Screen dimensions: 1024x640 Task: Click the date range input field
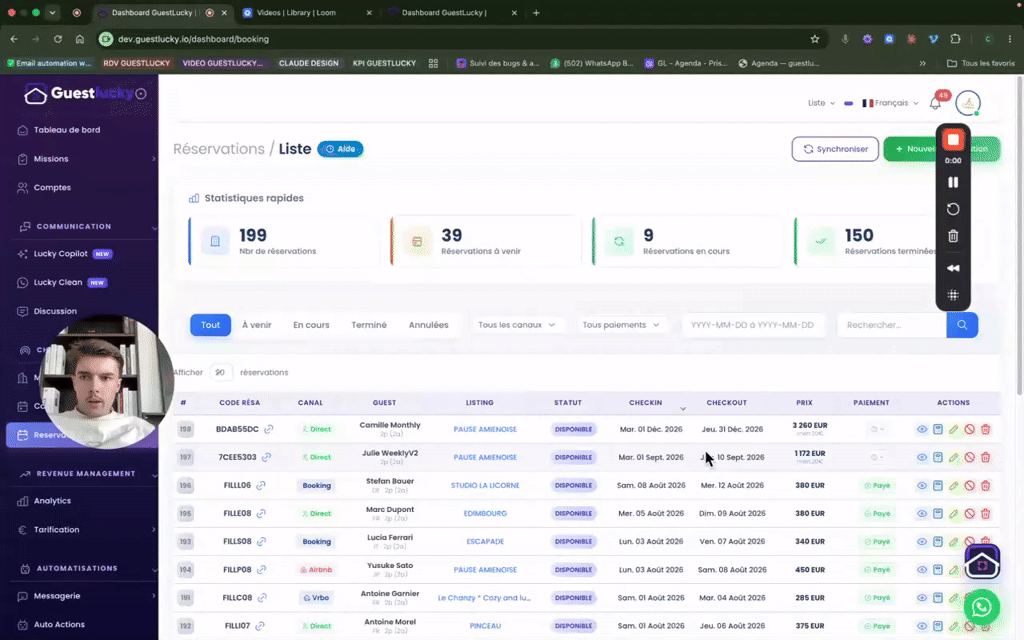point(752,325)
